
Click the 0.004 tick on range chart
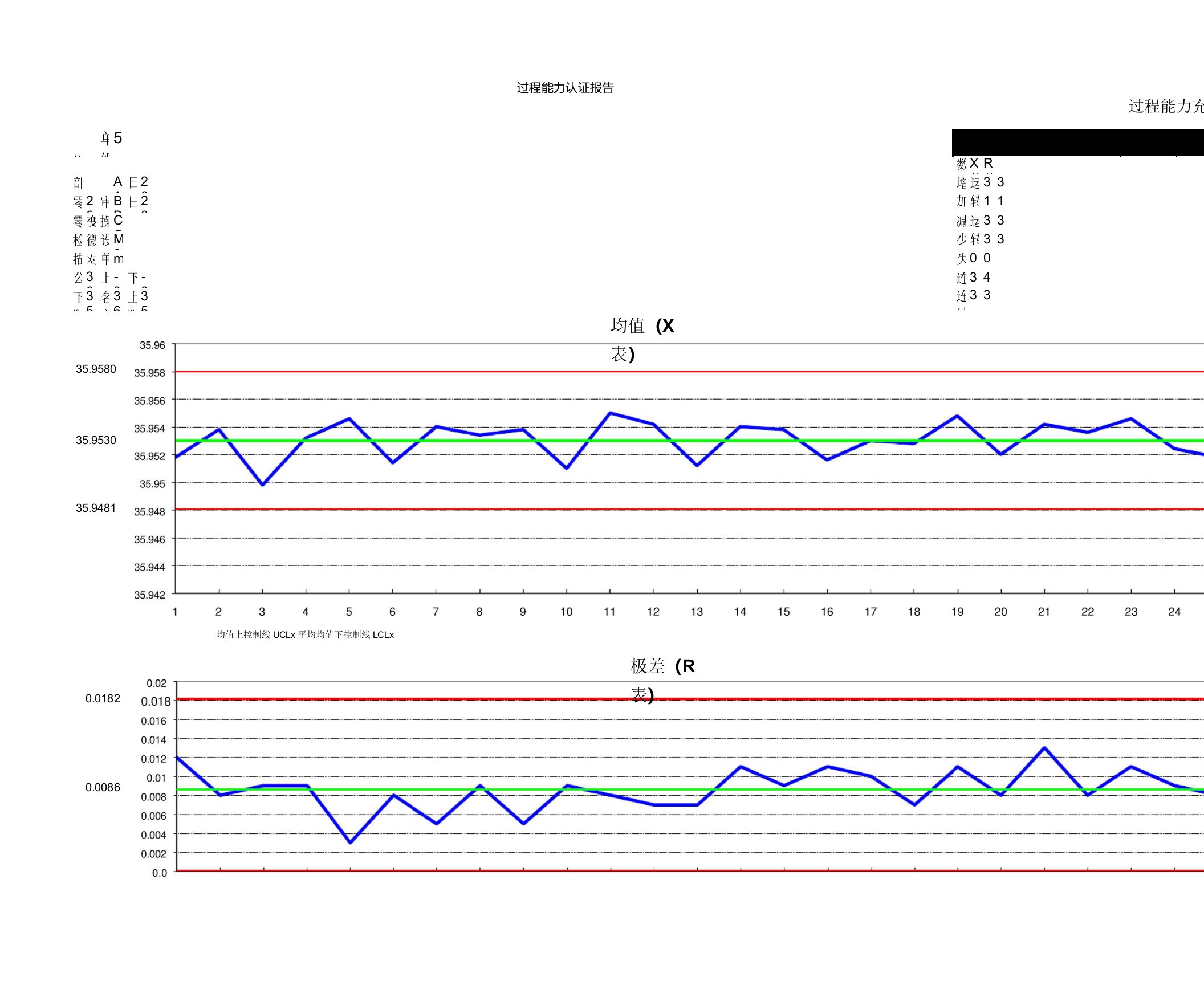(x=154, y=835)
